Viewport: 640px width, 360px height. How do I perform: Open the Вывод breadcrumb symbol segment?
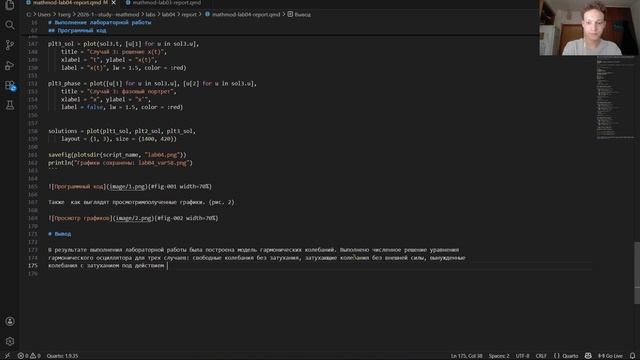[299, 14]
